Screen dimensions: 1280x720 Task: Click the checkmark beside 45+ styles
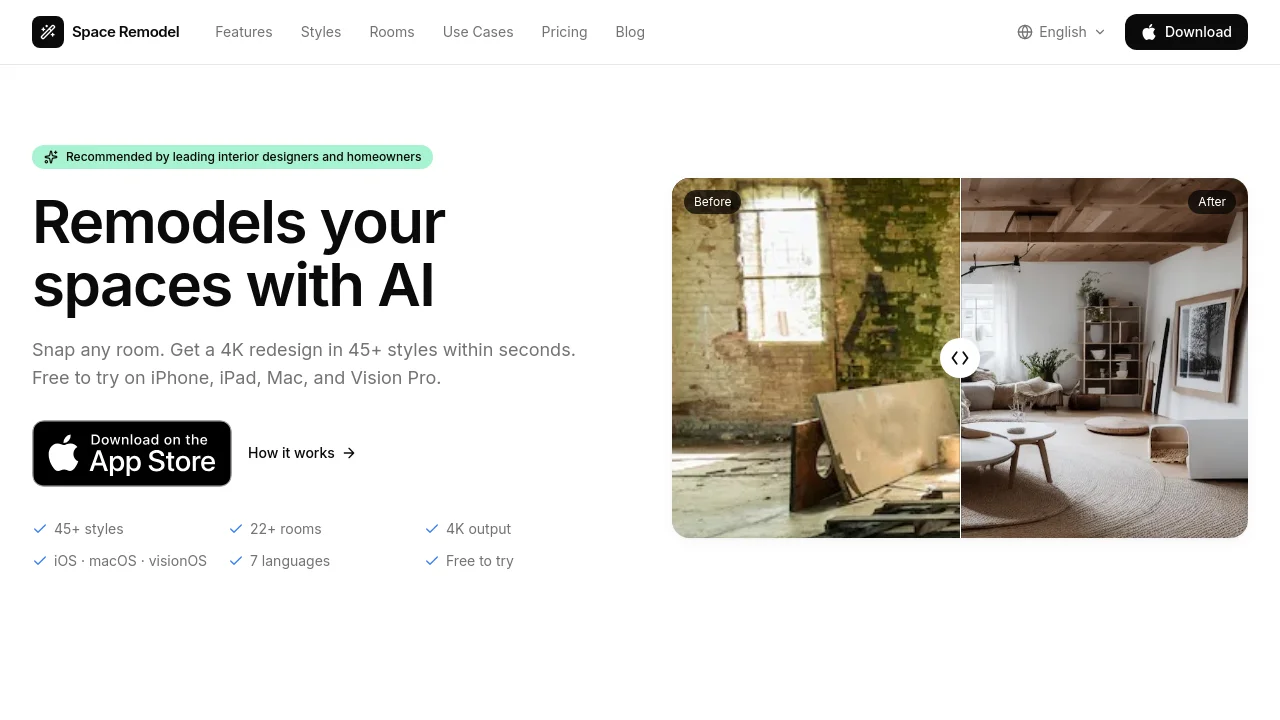[40, 529]
